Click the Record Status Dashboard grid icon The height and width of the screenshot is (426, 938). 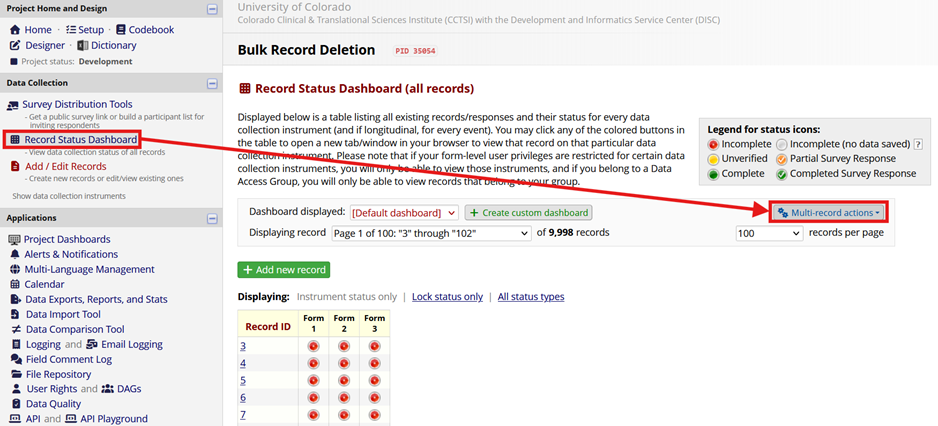(15, 140)
